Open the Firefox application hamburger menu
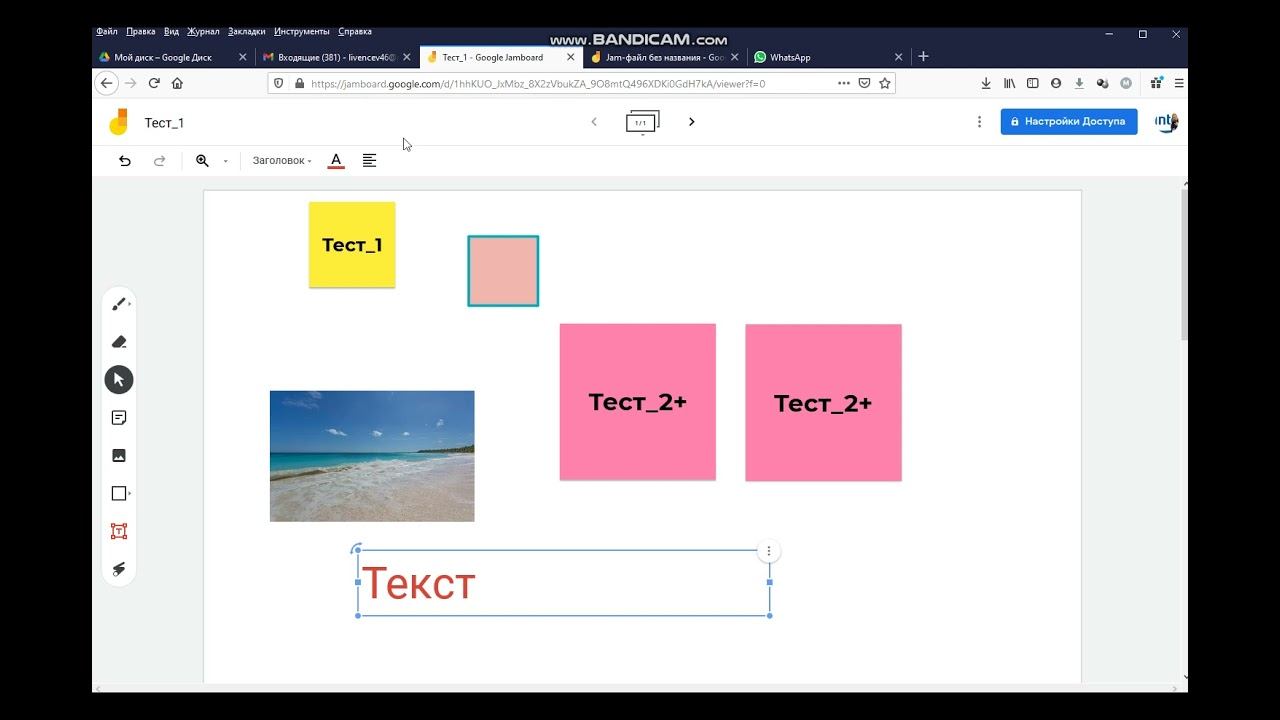 click(1179, 84)
